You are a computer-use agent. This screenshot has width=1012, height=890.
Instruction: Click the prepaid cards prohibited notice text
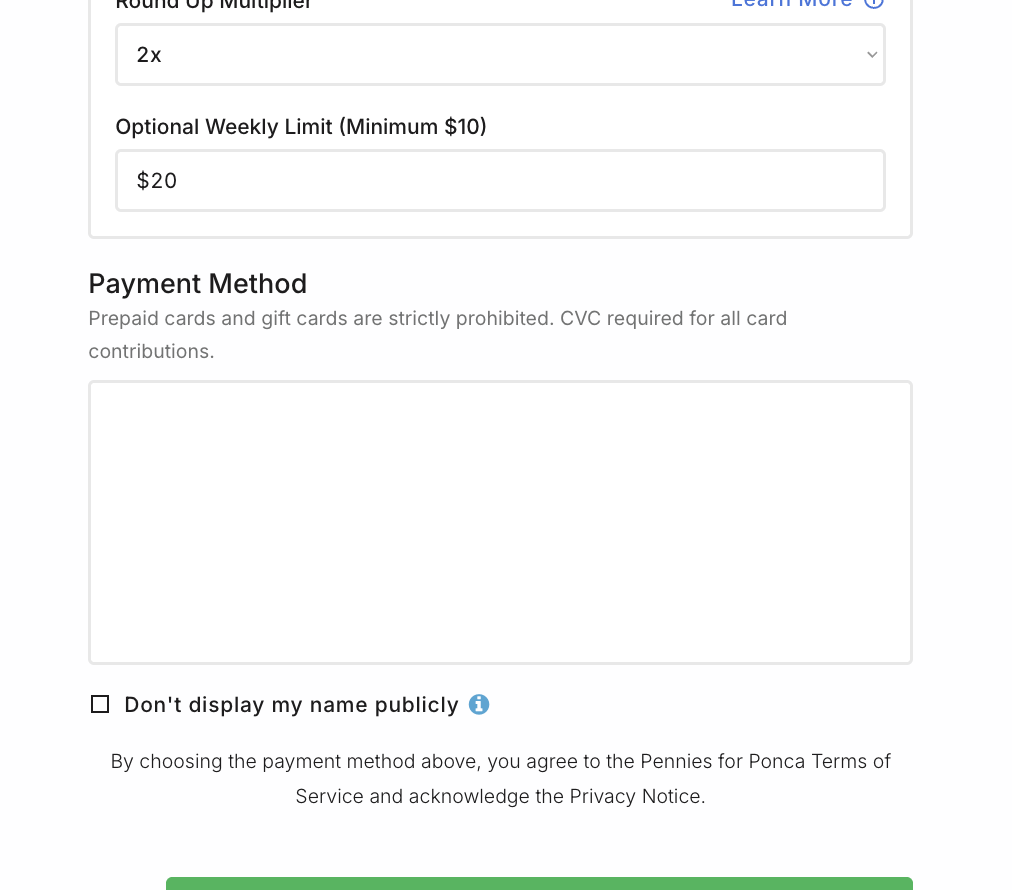437,319
